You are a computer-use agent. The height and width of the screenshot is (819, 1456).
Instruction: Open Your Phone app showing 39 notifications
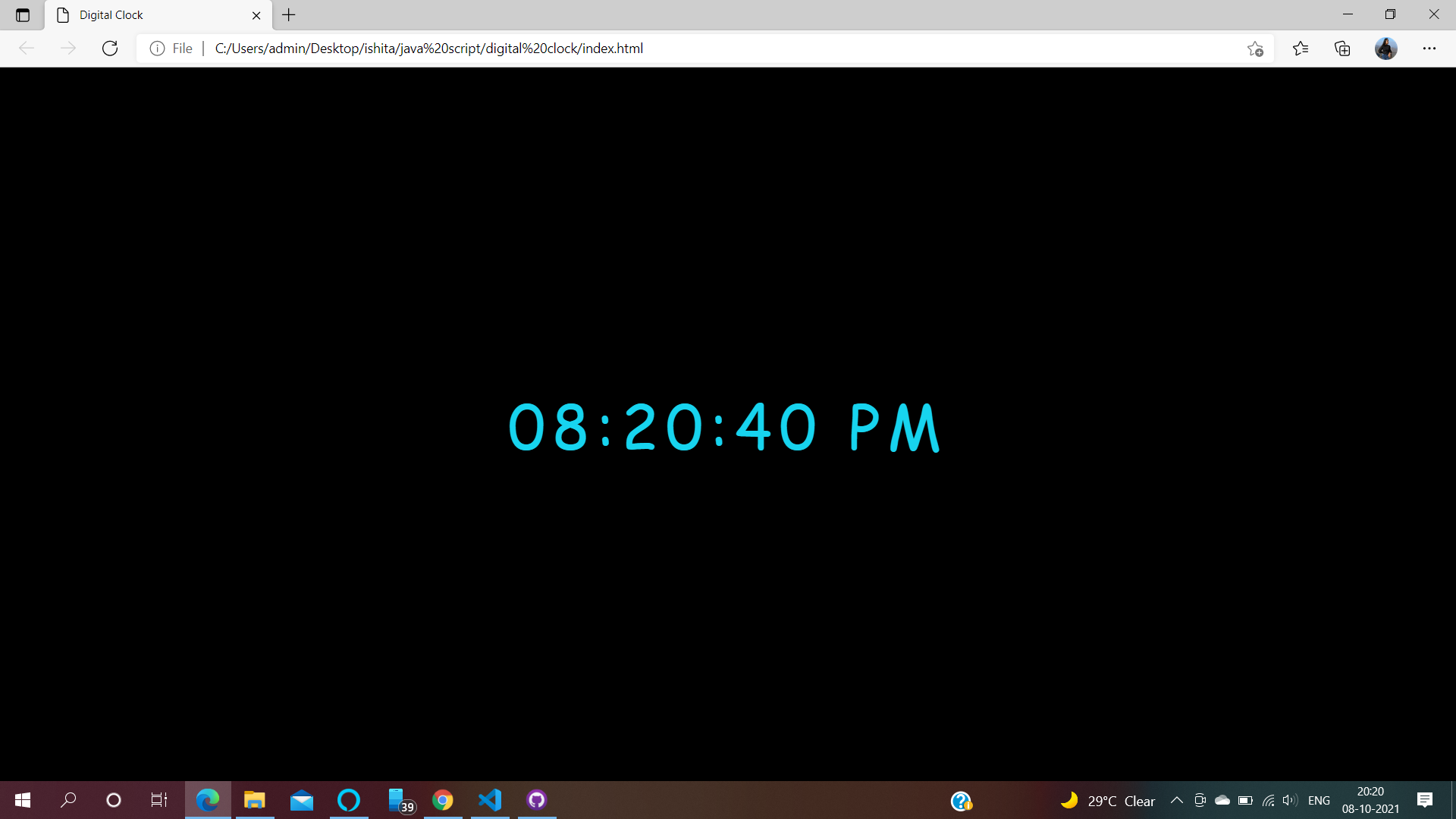[x=396, y=800]
